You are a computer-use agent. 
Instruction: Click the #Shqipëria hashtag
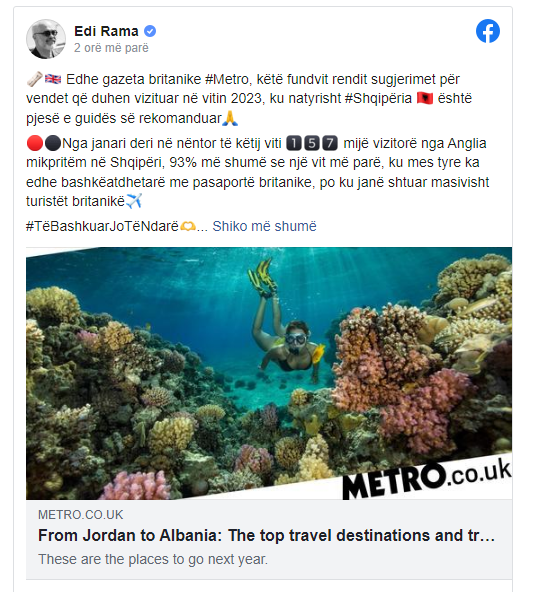point(378,99)
